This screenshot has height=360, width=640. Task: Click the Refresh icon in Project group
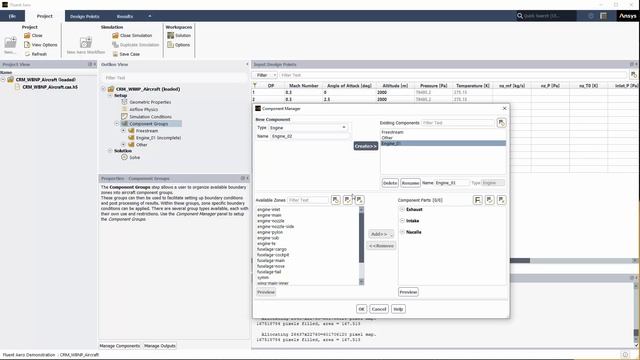pos(27,54)
